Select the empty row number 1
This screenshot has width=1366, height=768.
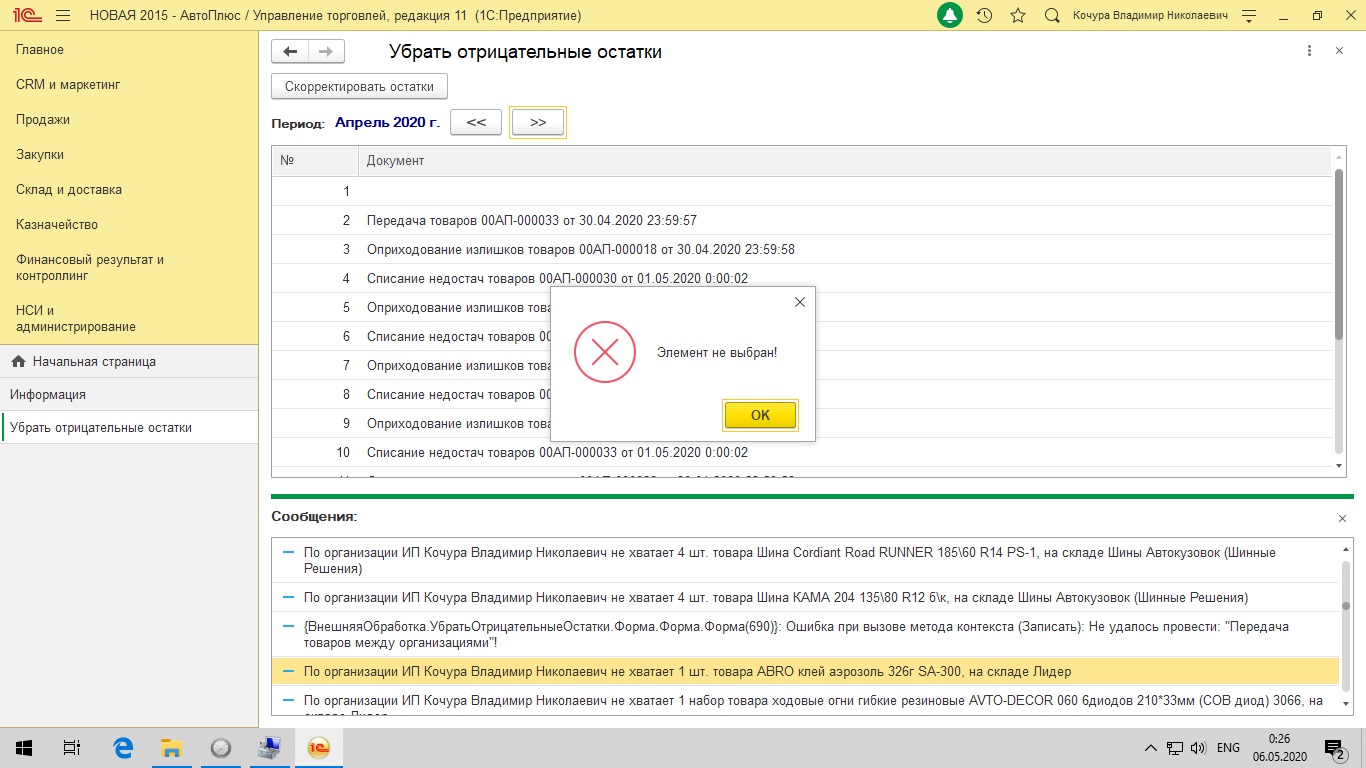coord(802,191)
